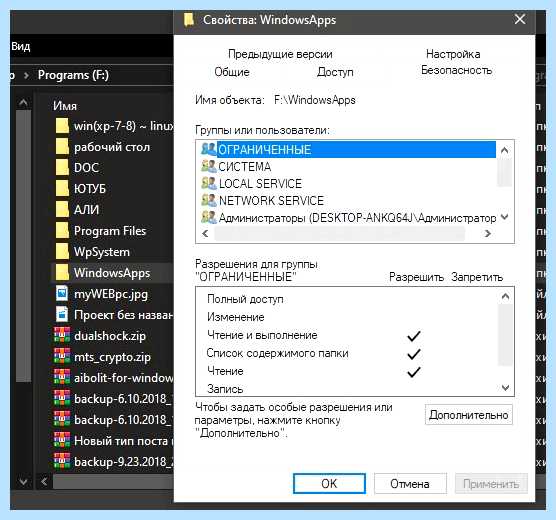Click the Explorer file list scroll down arrow
This screenshot has height=520, width=556.
(x=23, y=482)
